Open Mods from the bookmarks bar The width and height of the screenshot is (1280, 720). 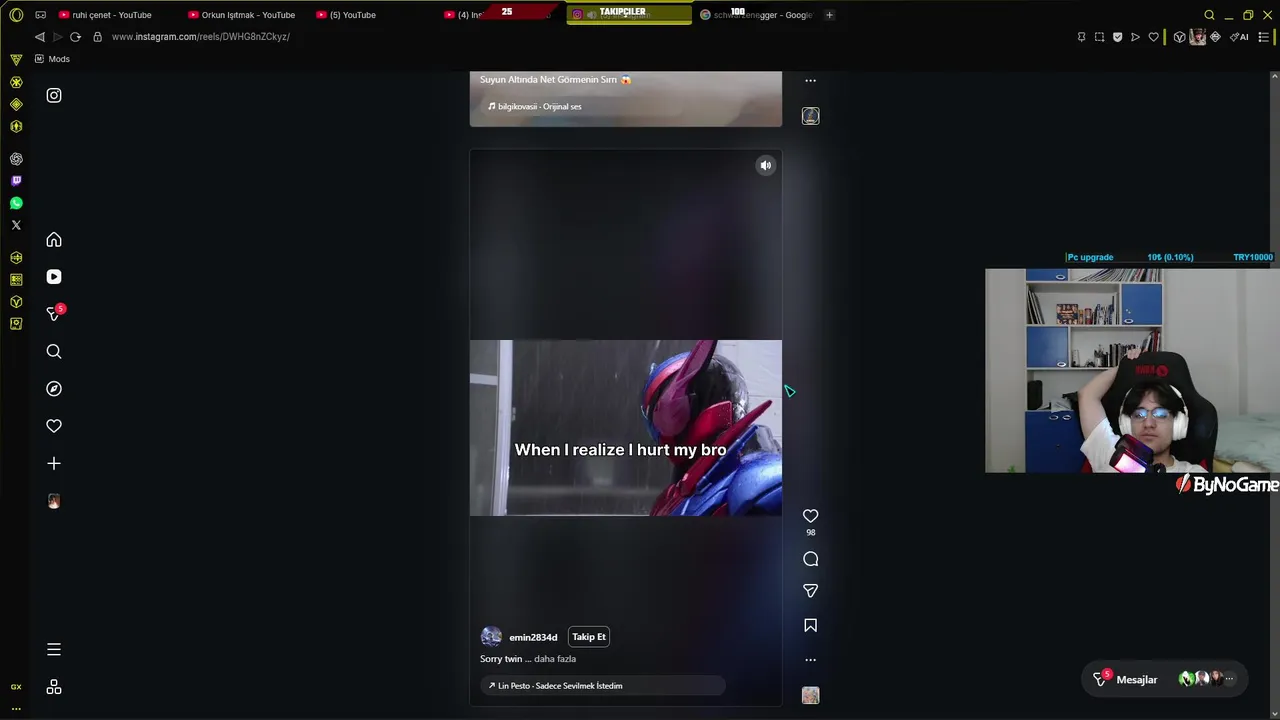pos(52,59)
